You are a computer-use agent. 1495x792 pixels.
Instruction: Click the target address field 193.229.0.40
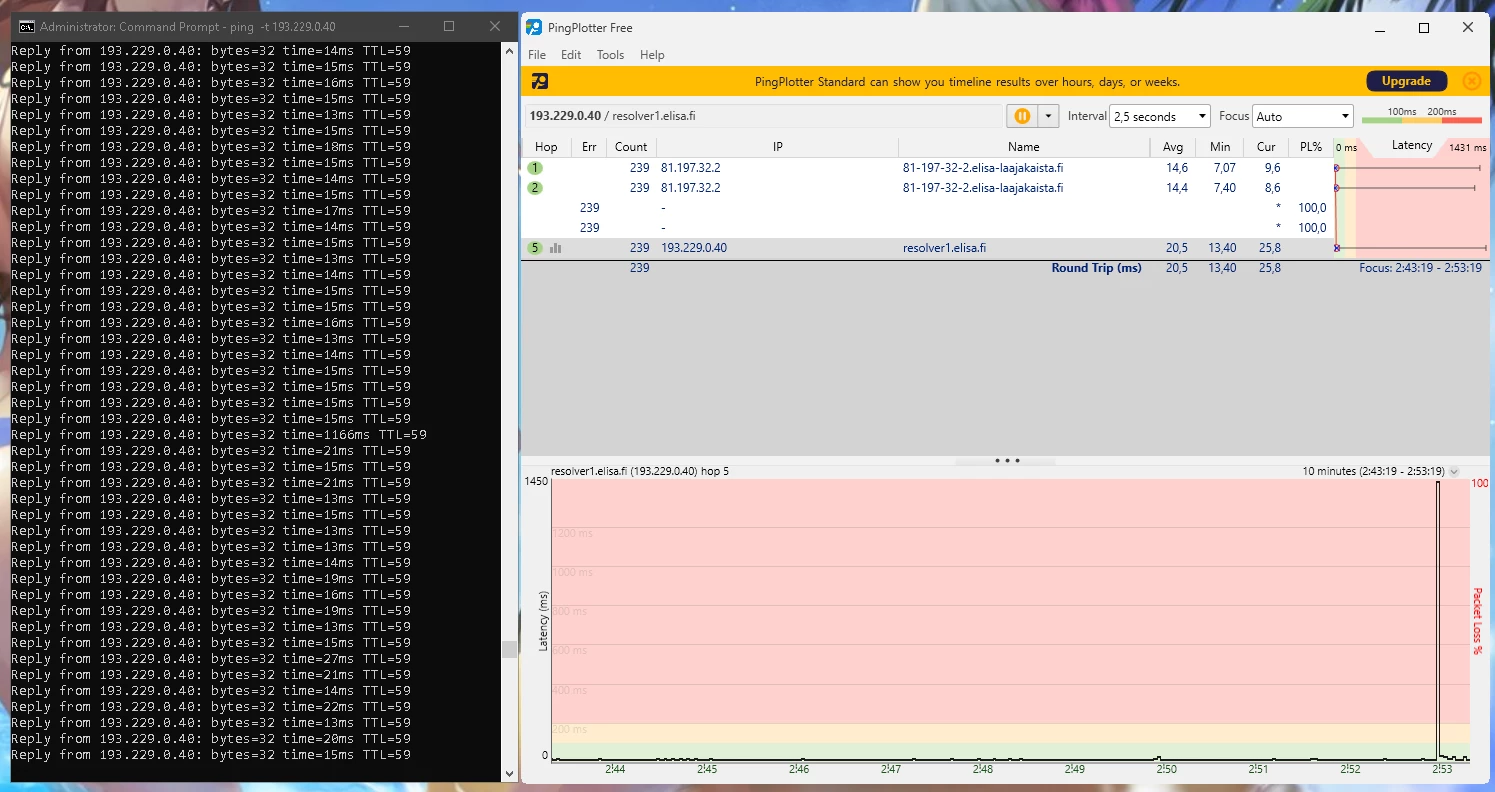pos(764,116)
